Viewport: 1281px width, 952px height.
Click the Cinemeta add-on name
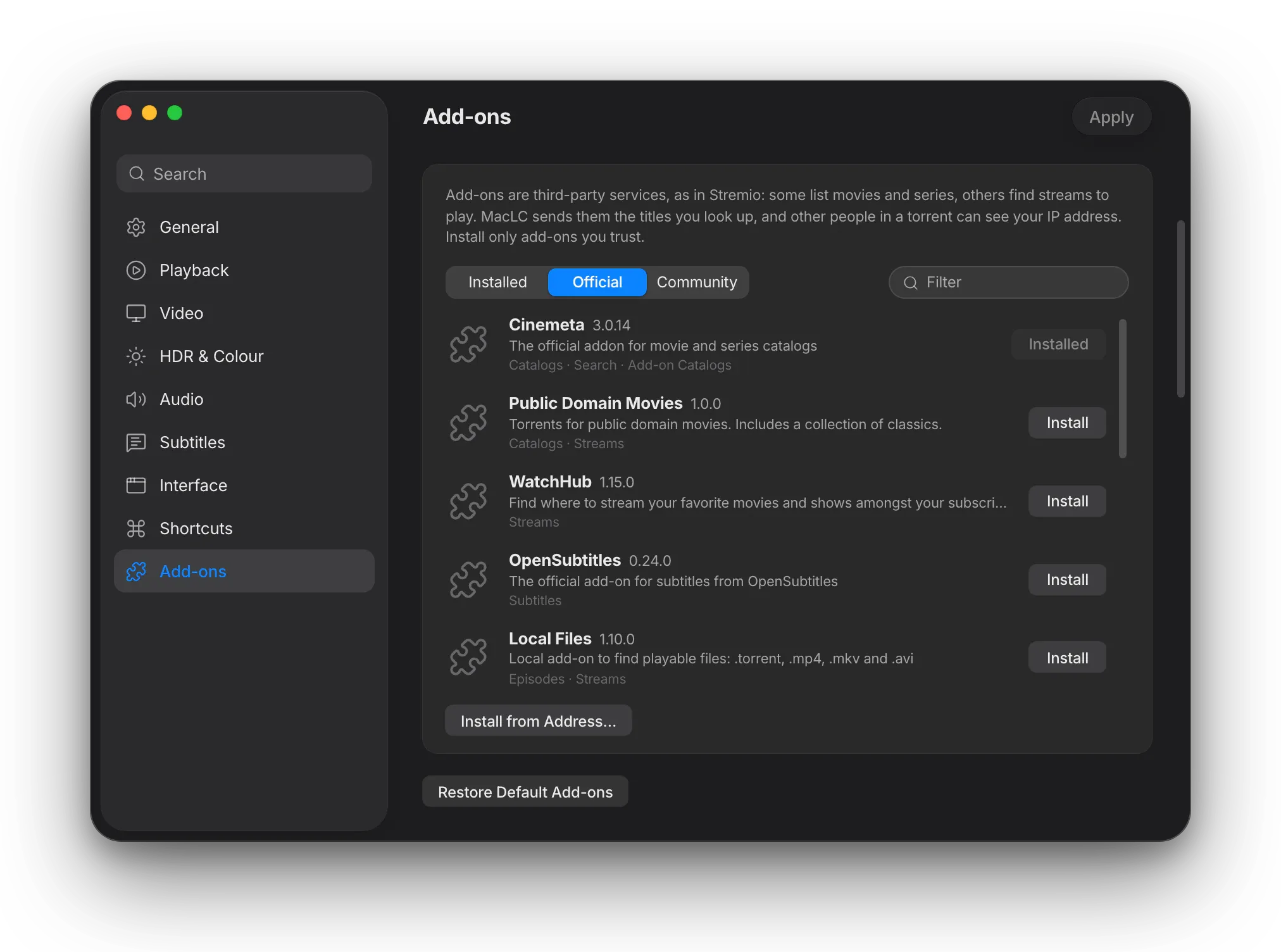point(546,325)
